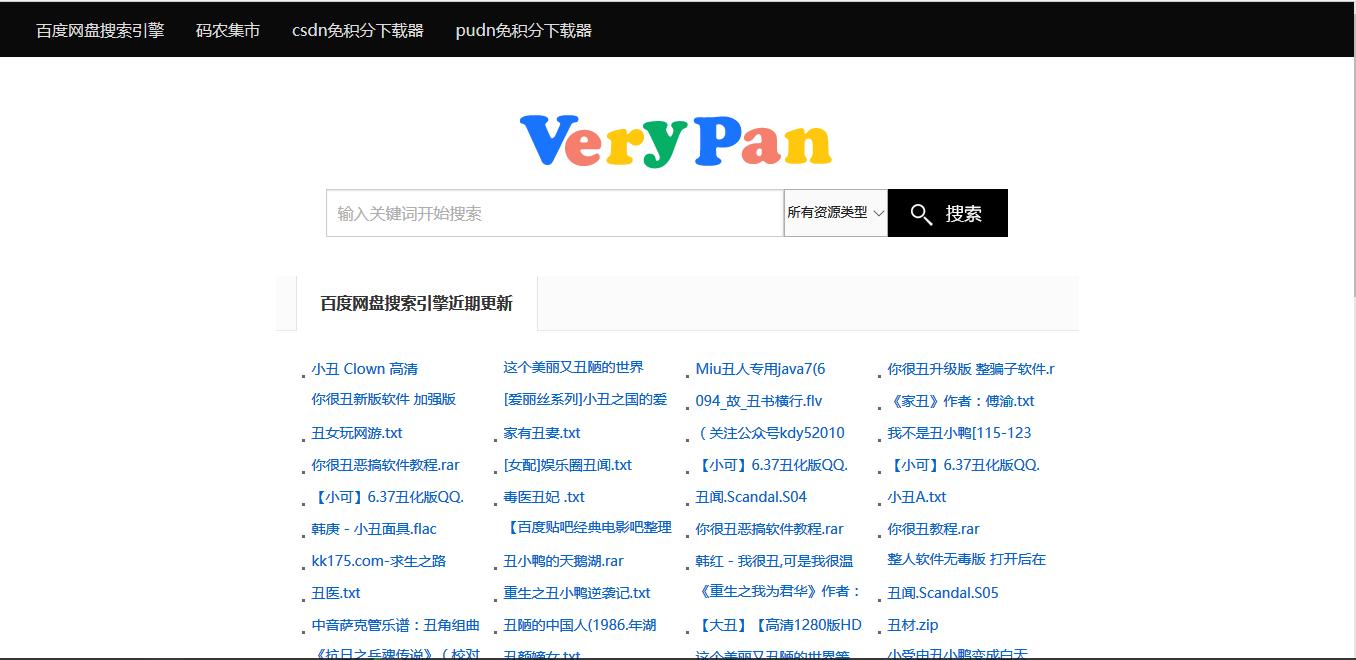The width and height of the screenshot is (1356, 660).
Task: Click the 搜索 button with magnifier icon
Action: (947, 213)
